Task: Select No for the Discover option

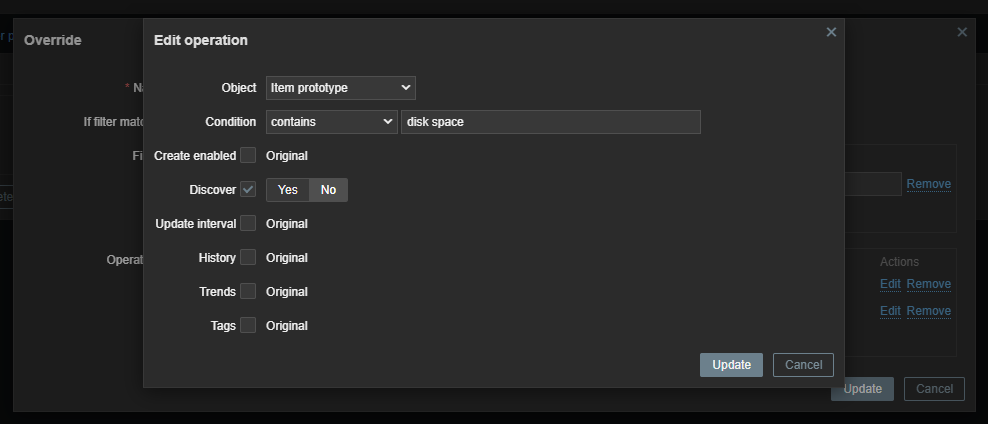Action: [x=328, y=190]
